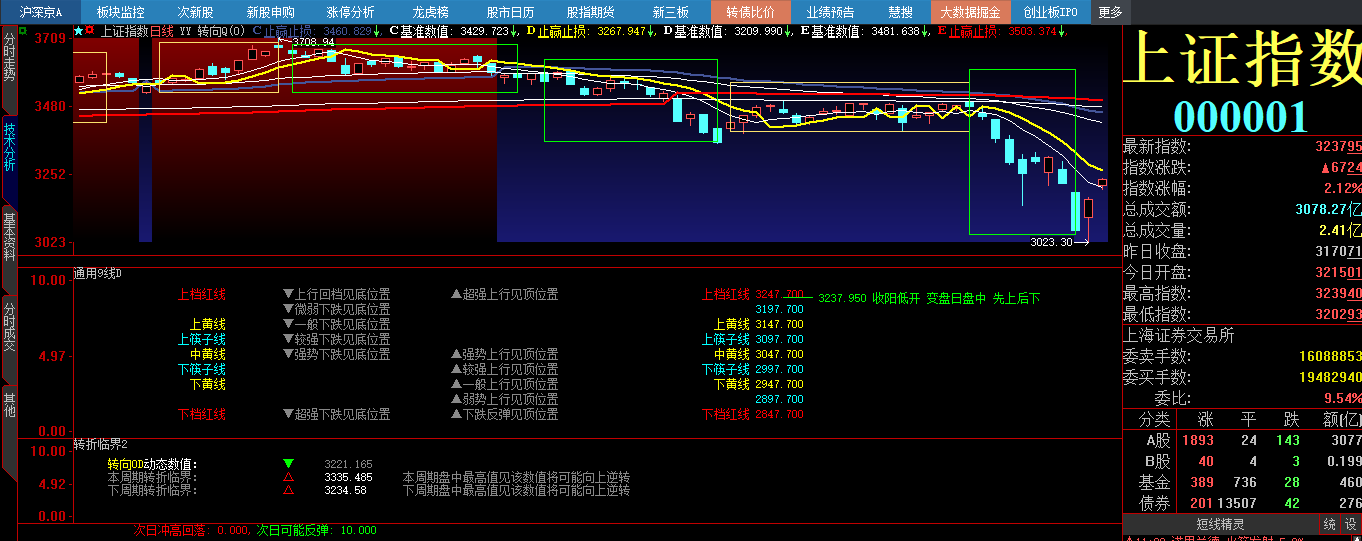Click the red triangle next to 本周期转折临界
1362x541 pixels.
289,477
